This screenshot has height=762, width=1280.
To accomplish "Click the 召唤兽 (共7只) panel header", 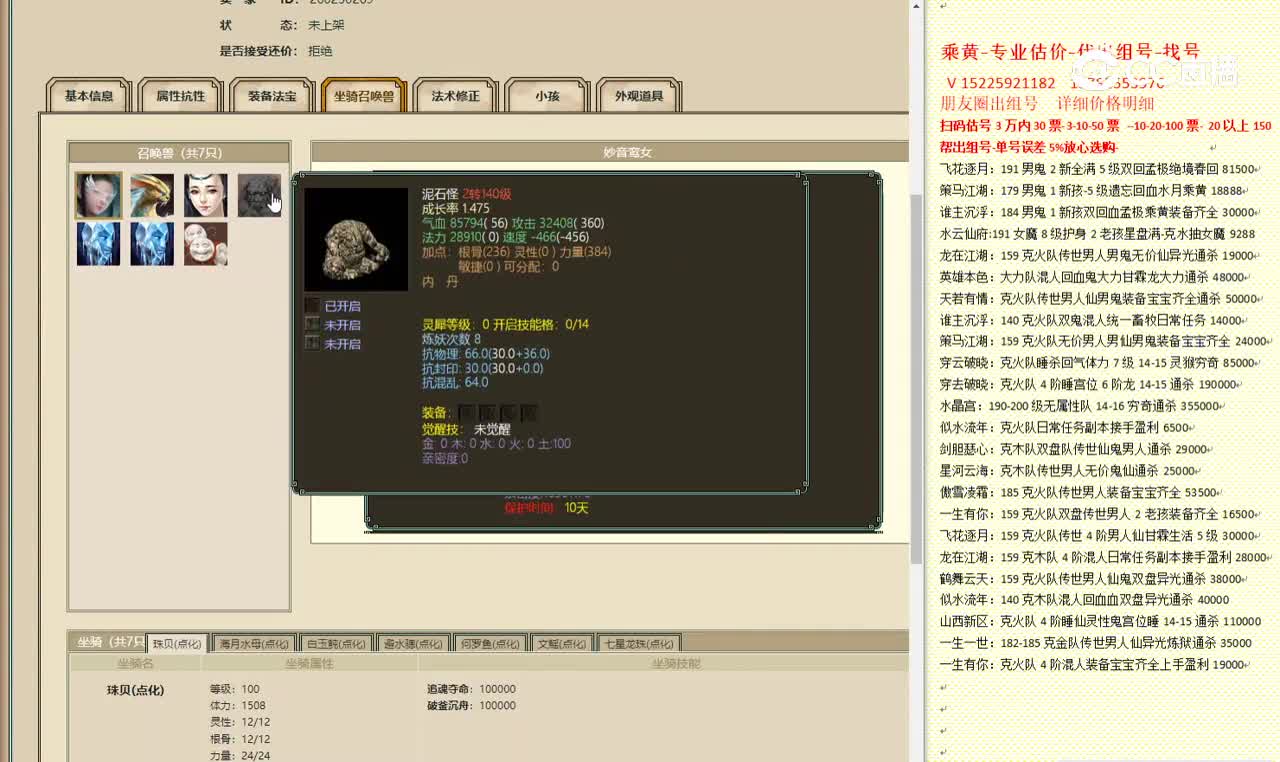I will [179, 153].
